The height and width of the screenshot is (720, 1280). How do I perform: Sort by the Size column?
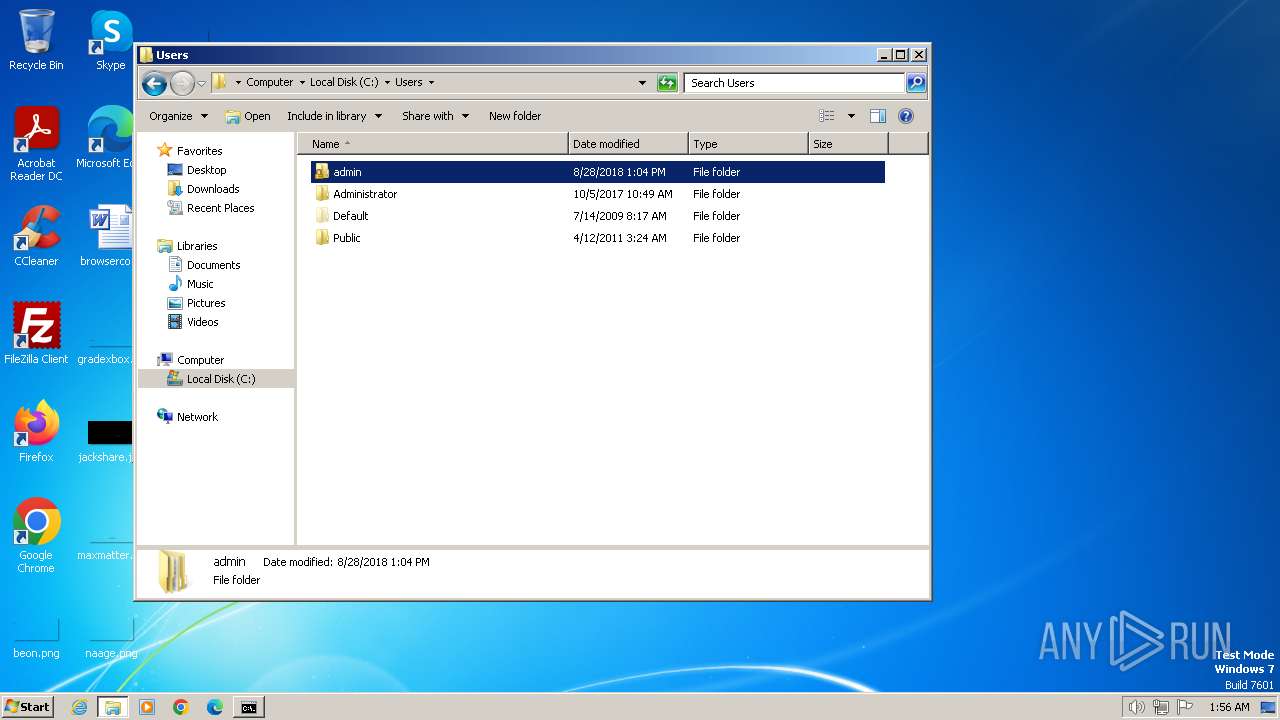[x=848, y=144]
